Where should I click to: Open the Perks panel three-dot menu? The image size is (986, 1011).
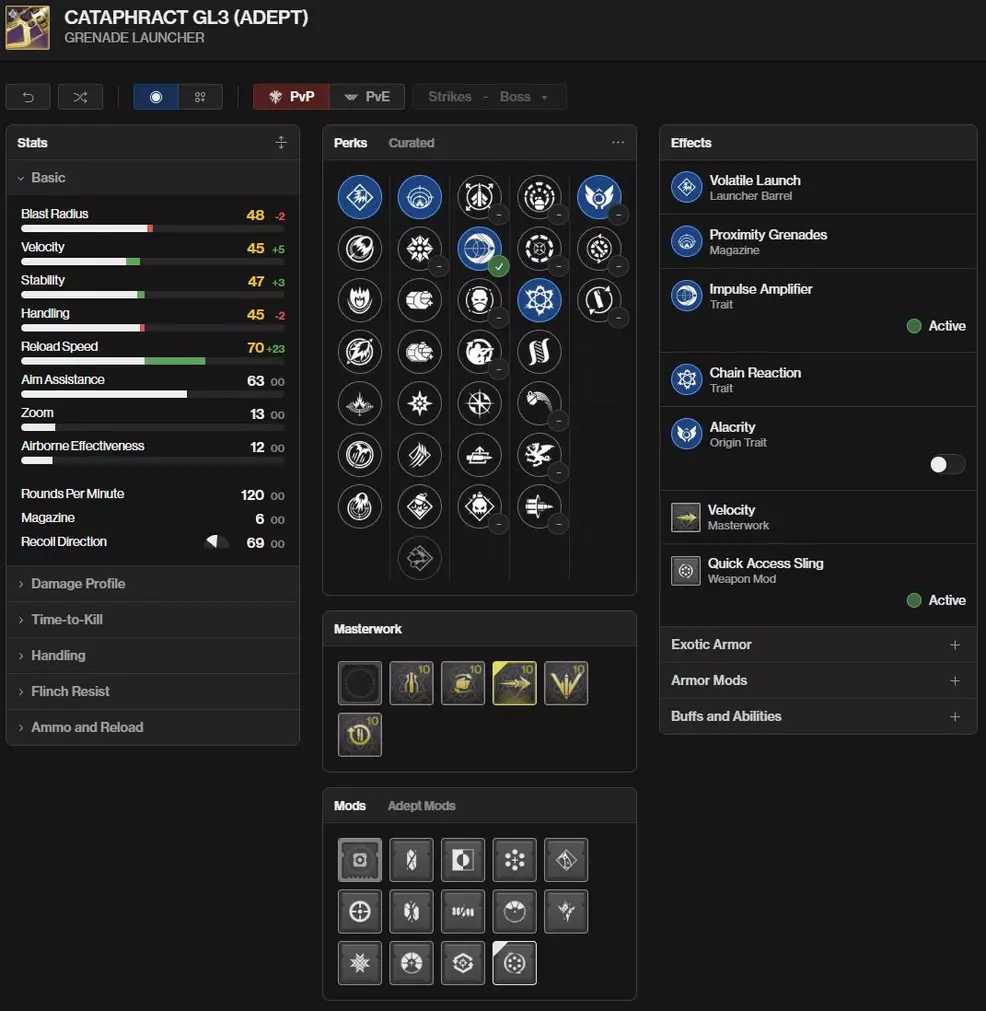(618, 143)
